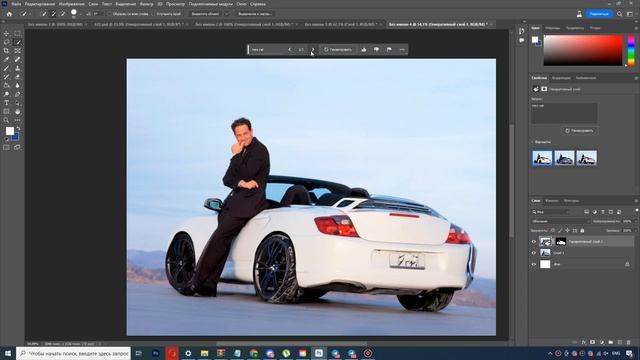Click Create new group folder icon
640x360 pixels.
611,342
